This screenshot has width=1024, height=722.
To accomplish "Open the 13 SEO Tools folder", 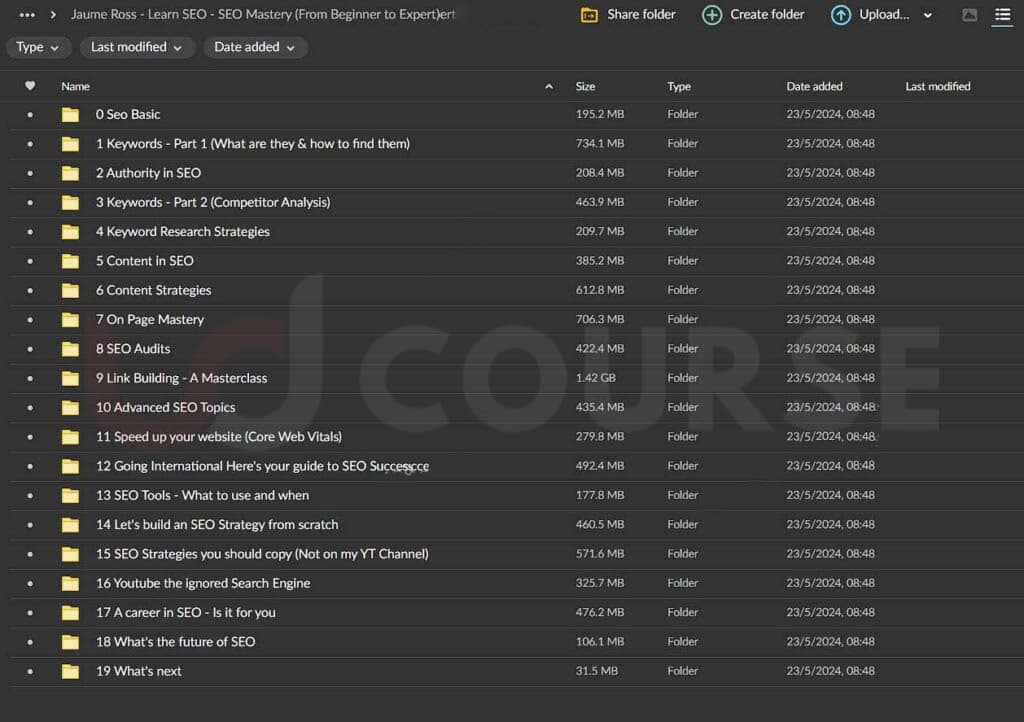I will [x=202, y=495].
